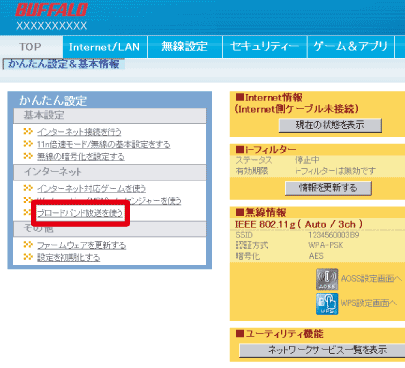Click the WPS setup icon
This screenshot has height=368, width=405.
pyautogui.click(x=327, y=304)
